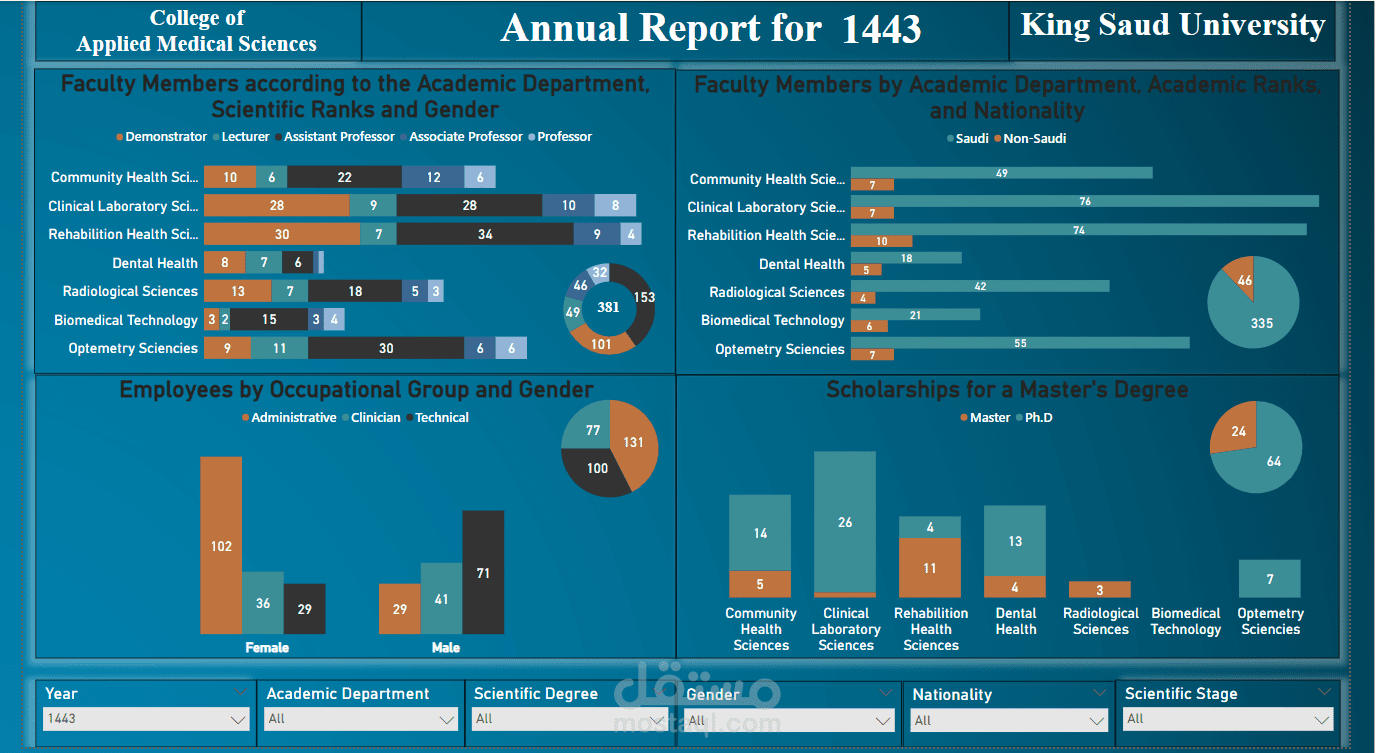Viewport: 1395px width, 753px height.
Task: Open the Scientific Degree slicer dropdown
Action: pyautogui.click(x=572, y=719)
